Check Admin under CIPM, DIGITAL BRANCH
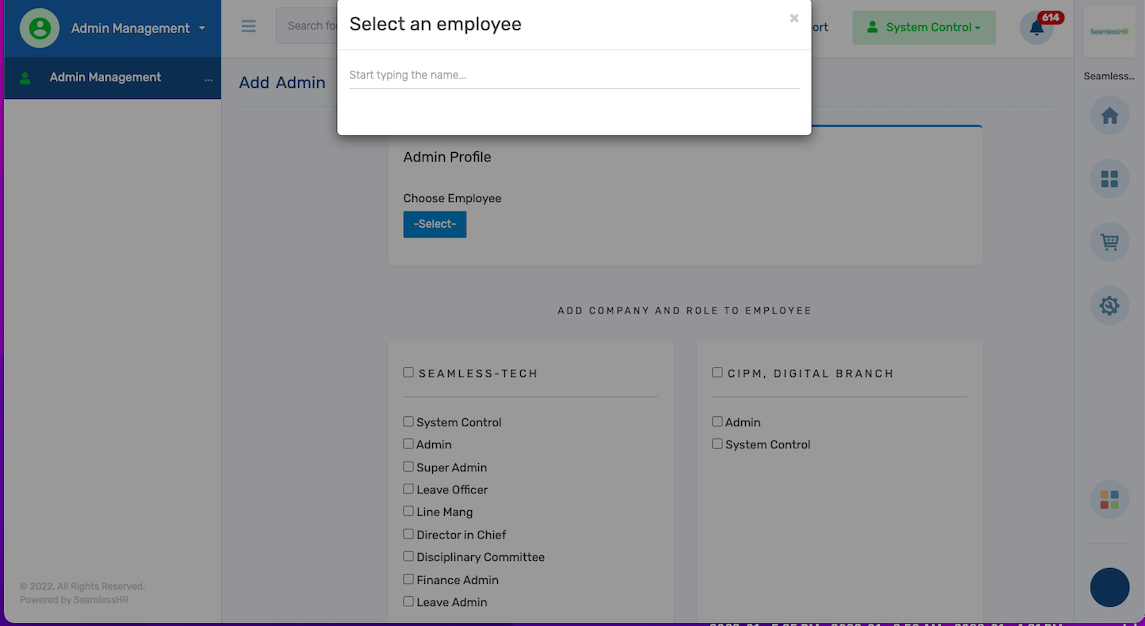Viewport: 1145px width, 626px height. tap(717, 421)
